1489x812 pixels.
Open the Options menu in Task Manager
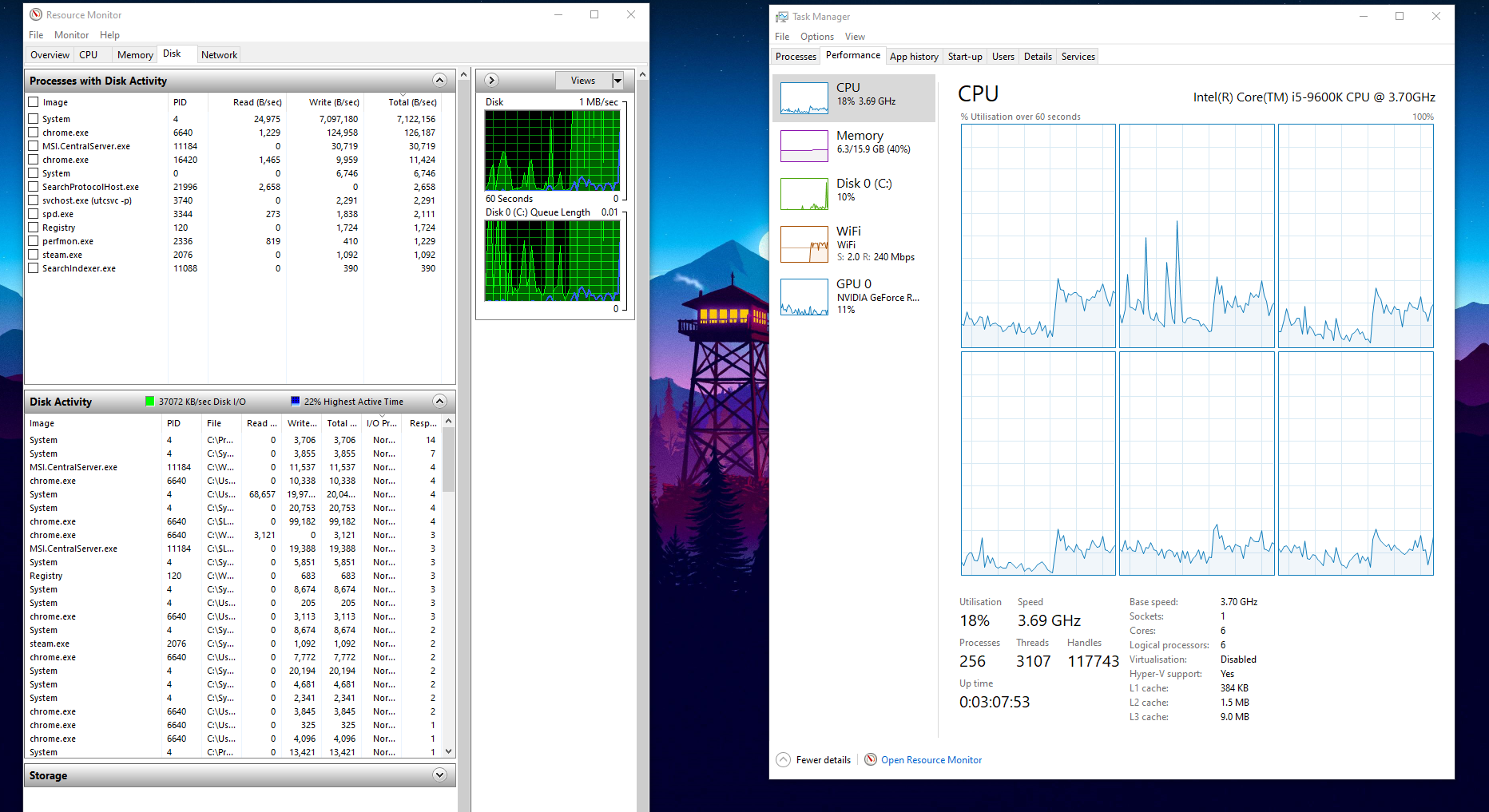817,37
